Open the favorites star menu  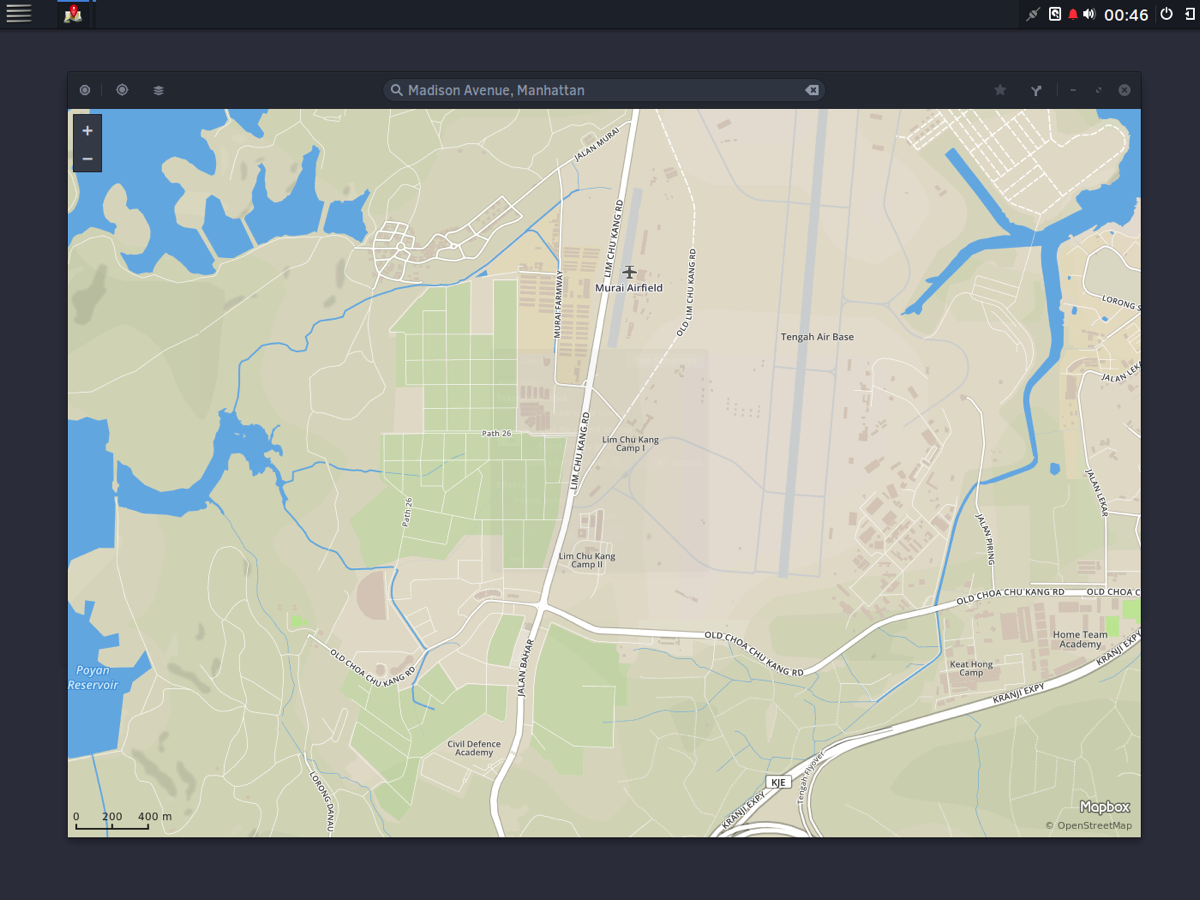[1000, 90]
